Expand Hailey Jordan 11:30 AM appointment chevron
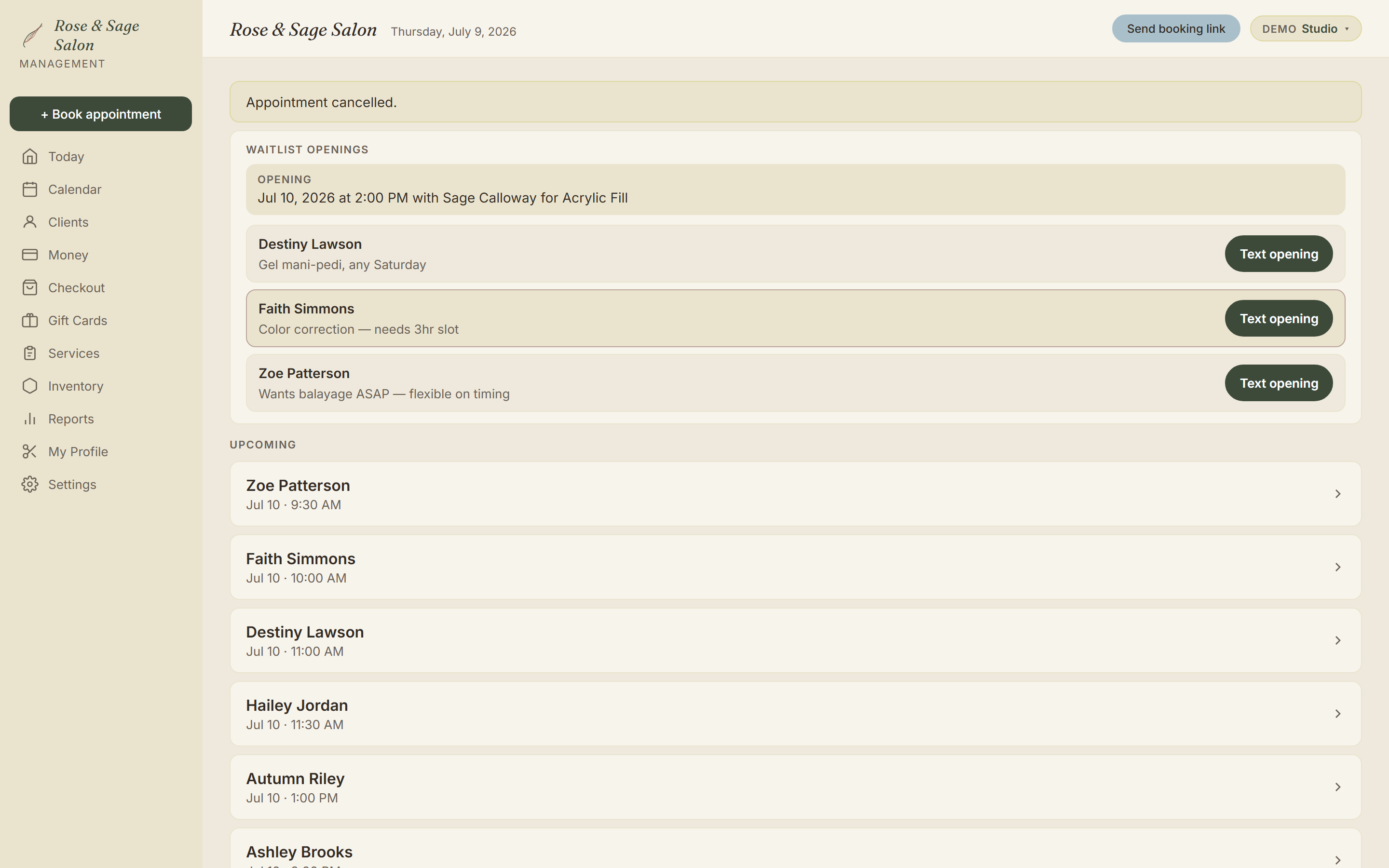Viewport: 1389px width, 868px height. click(1338, 714)
